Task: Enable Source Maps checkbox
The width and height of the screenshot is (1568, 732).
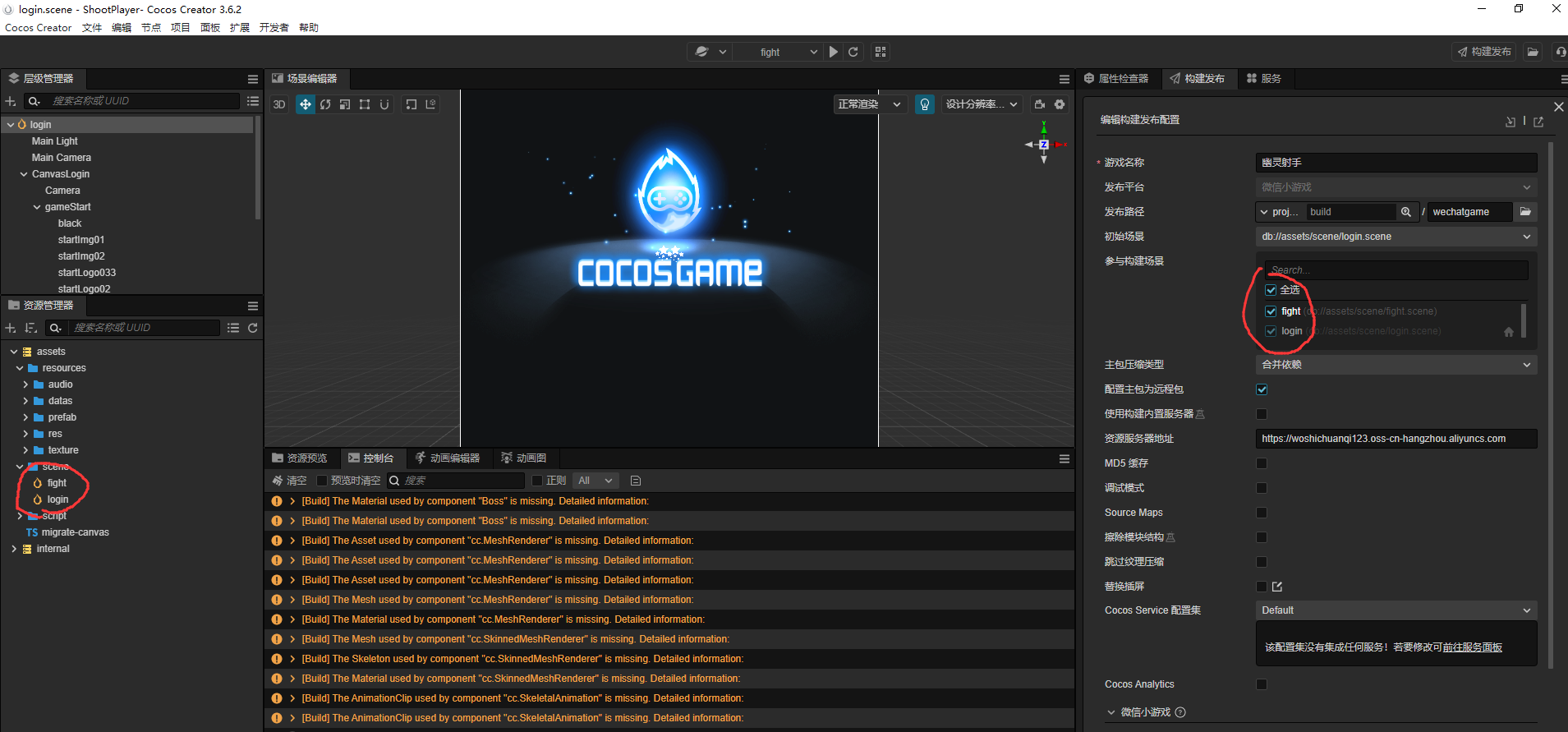Action: (x=1262, y=513)
